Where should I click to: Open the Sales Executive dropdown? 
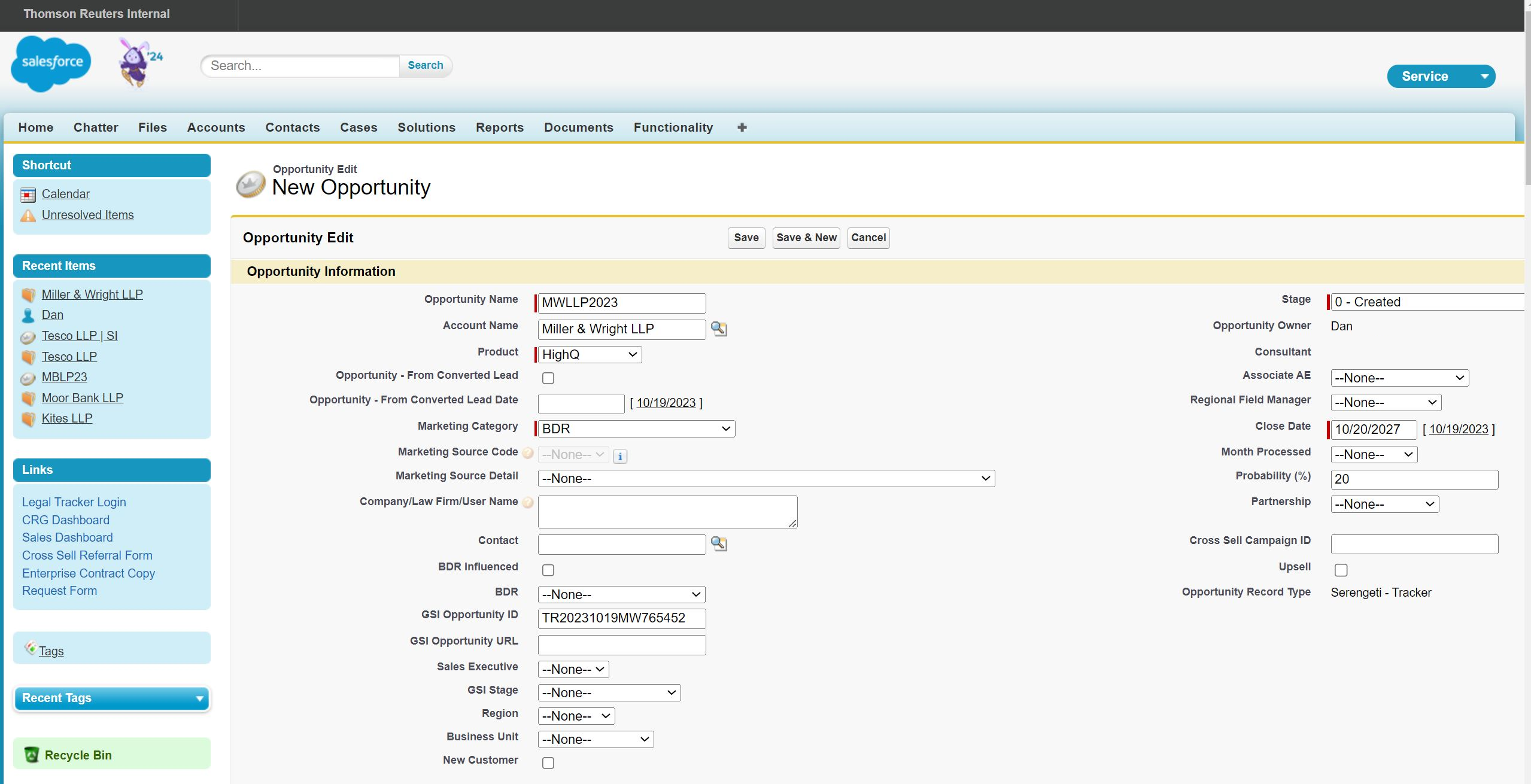coord(573,670)
